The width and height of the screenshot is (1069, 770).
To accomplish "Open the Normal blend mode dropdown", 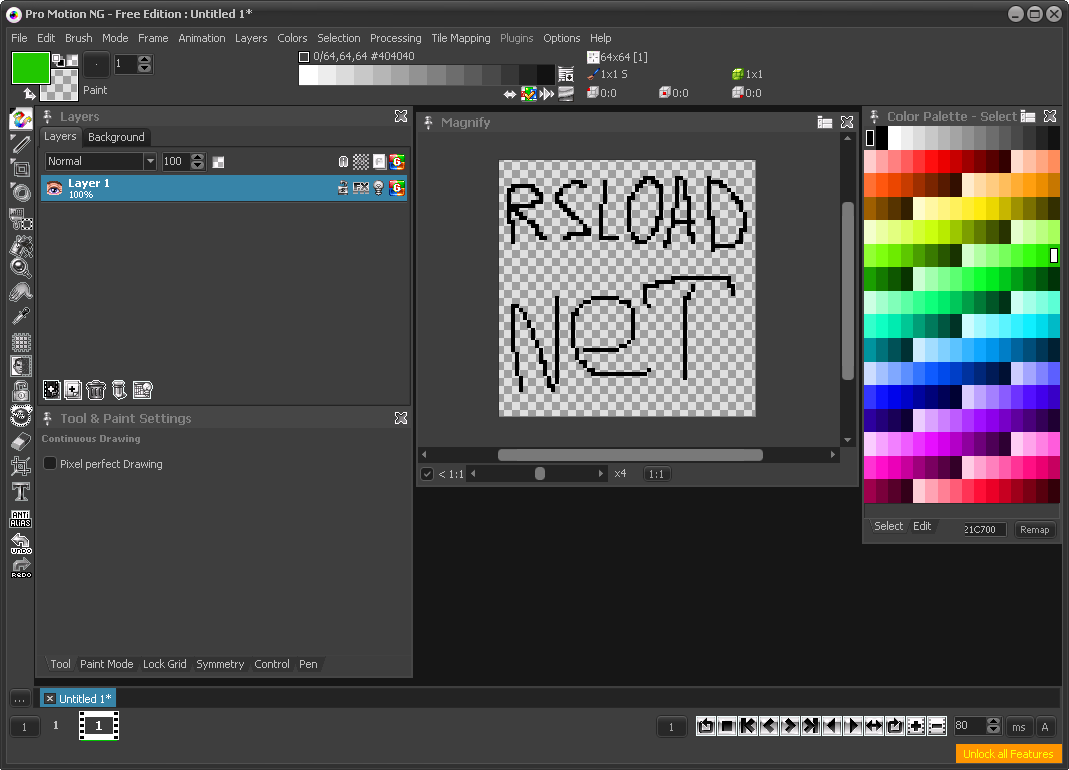I will point(150,161).
